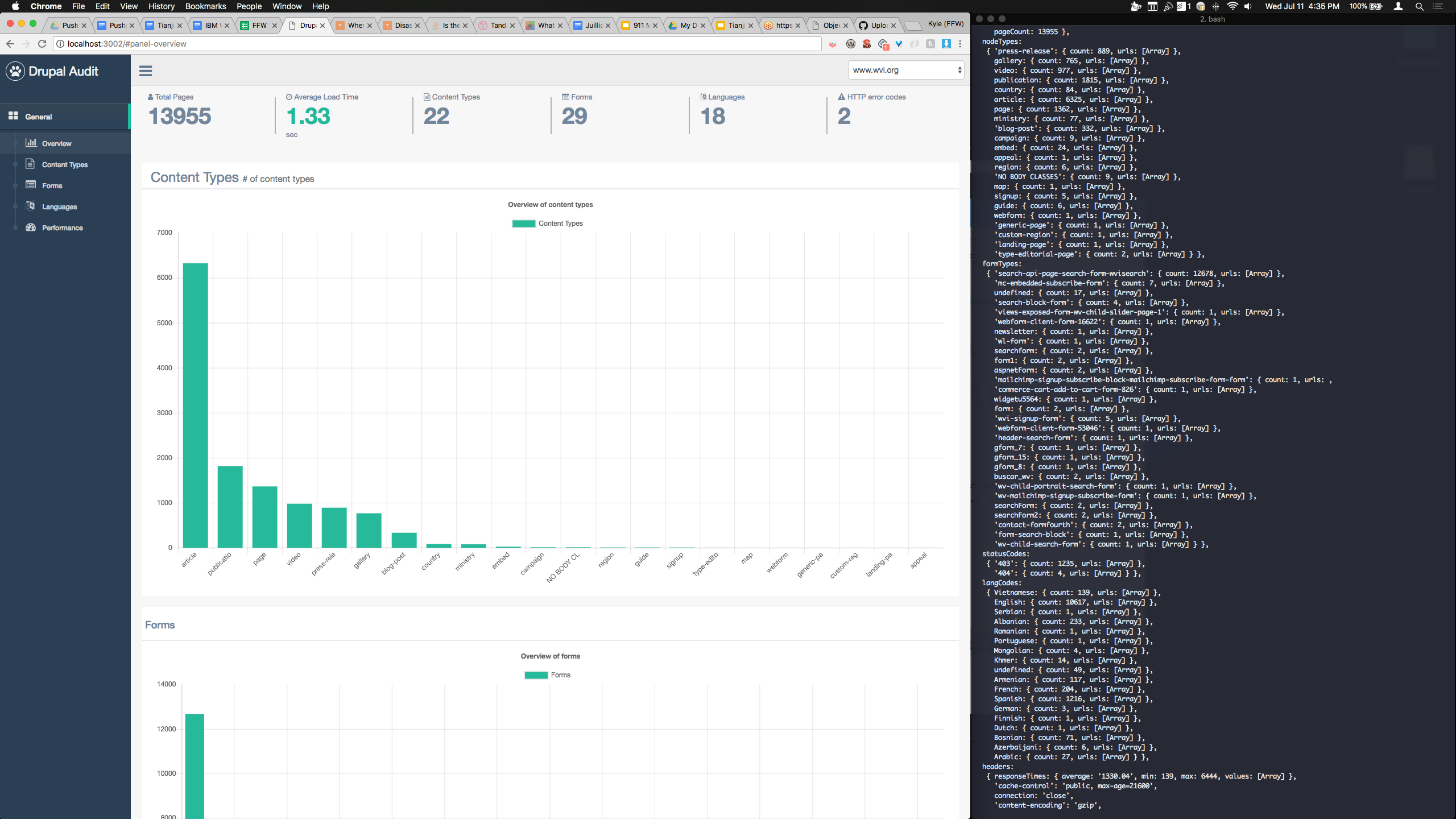The height and width of the screenshot is (819, 1456).
Task: Click the Content Types count 22
Action: (436, 117)
